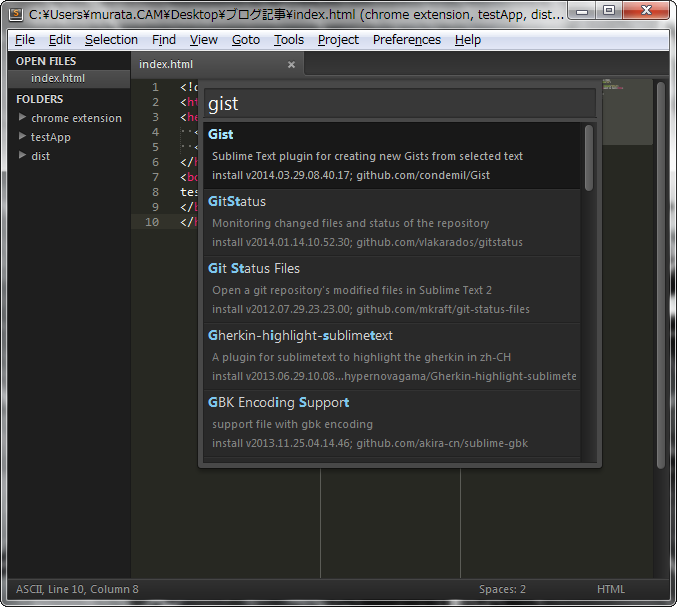Choose GBK Encoding Support package
The height and width of the screenshot is (607, 677).
392,424
